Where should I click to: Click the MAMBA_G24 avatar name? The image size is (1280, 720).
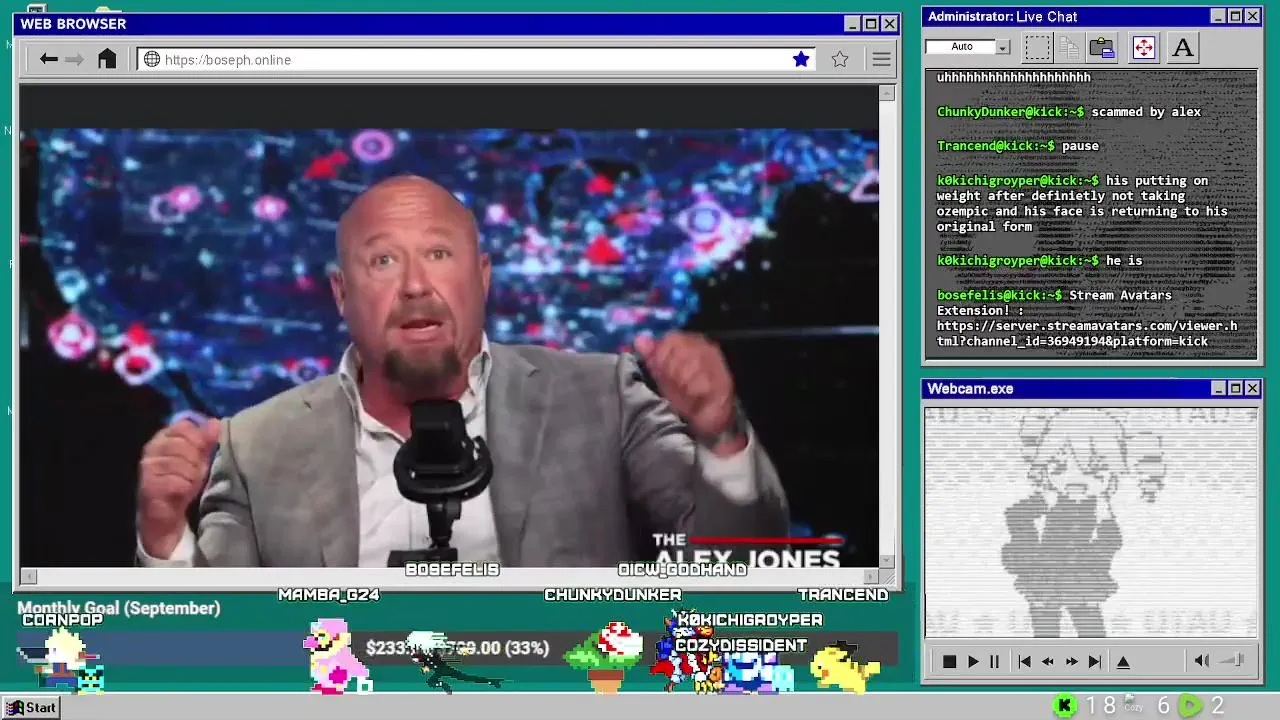pos(329,595)
